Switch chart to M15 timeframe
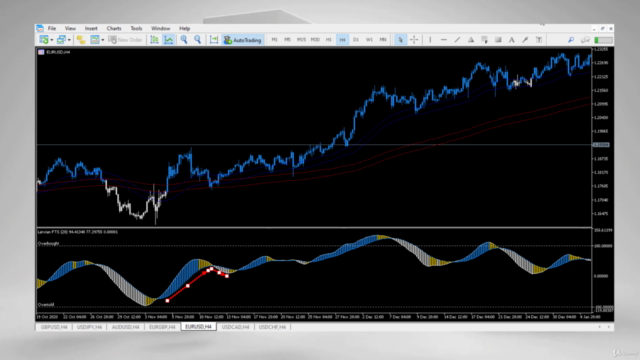Viewport: 640px width, 360px height. tap(301, 40)
